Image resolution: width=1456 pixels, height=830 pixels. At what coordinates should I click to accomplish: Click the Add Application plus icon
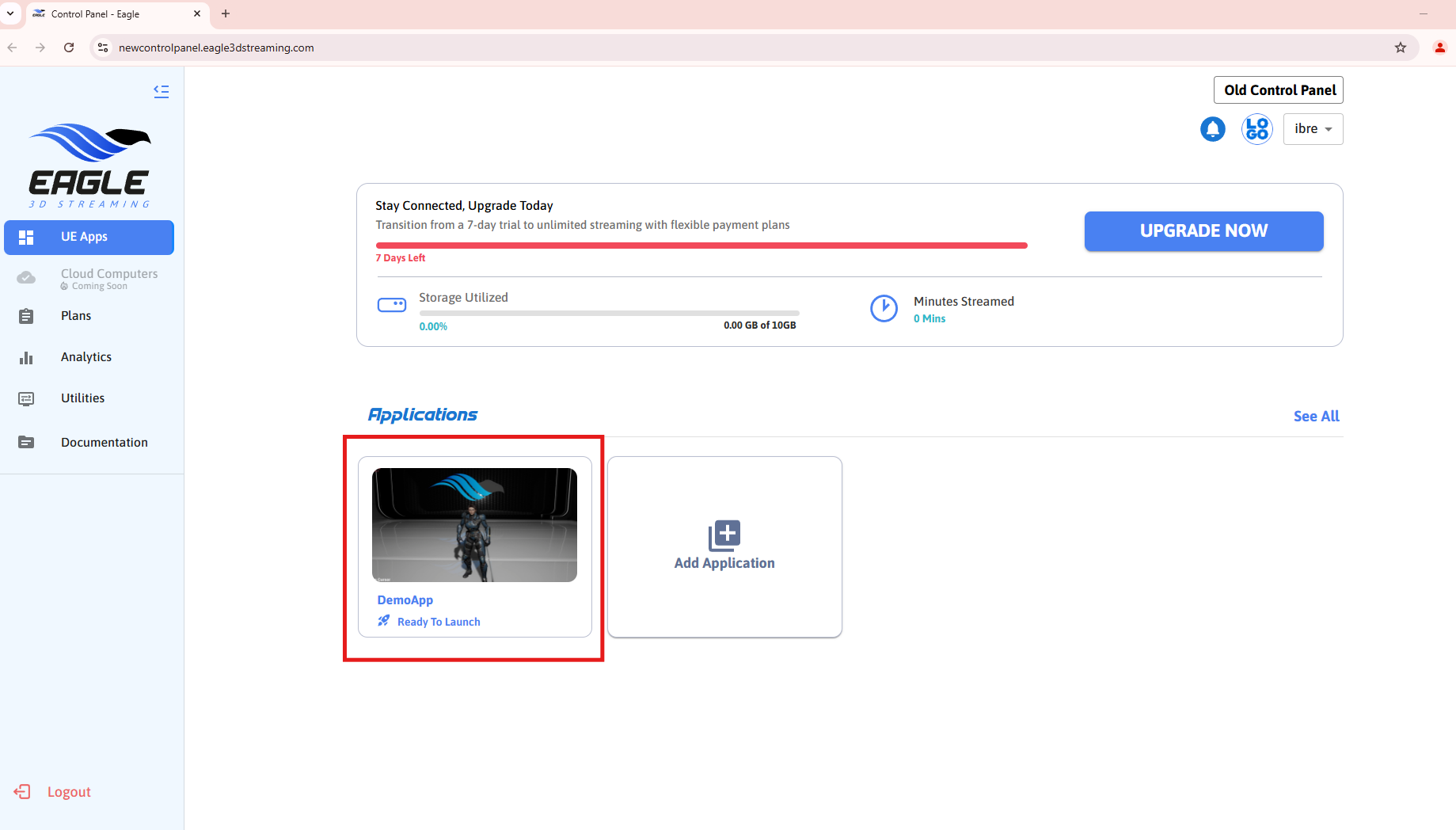724,535
